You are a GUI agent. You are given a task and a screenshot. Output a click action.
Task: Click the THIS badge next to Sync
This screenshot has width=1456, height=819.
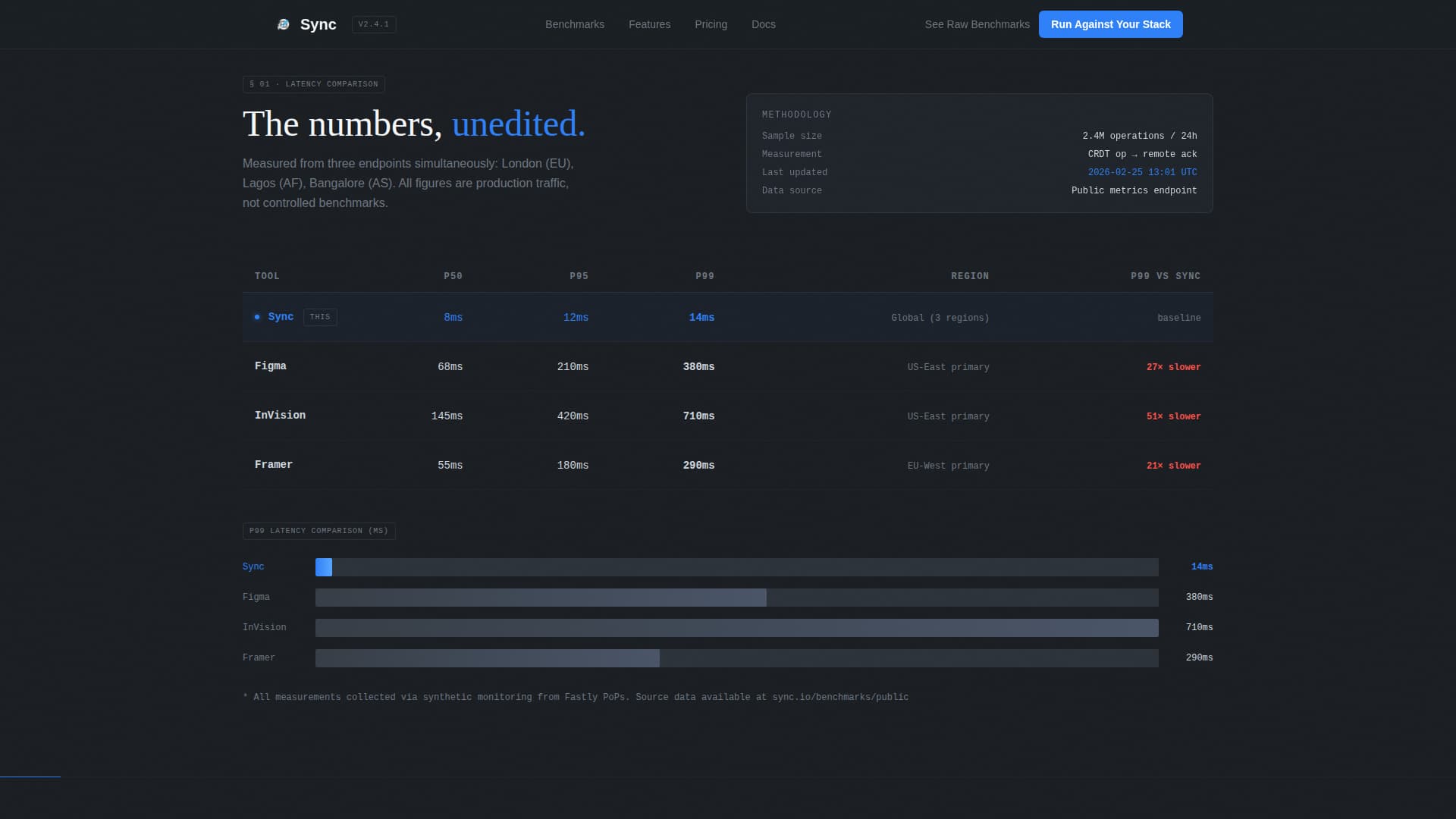click(x=319, y=317)
